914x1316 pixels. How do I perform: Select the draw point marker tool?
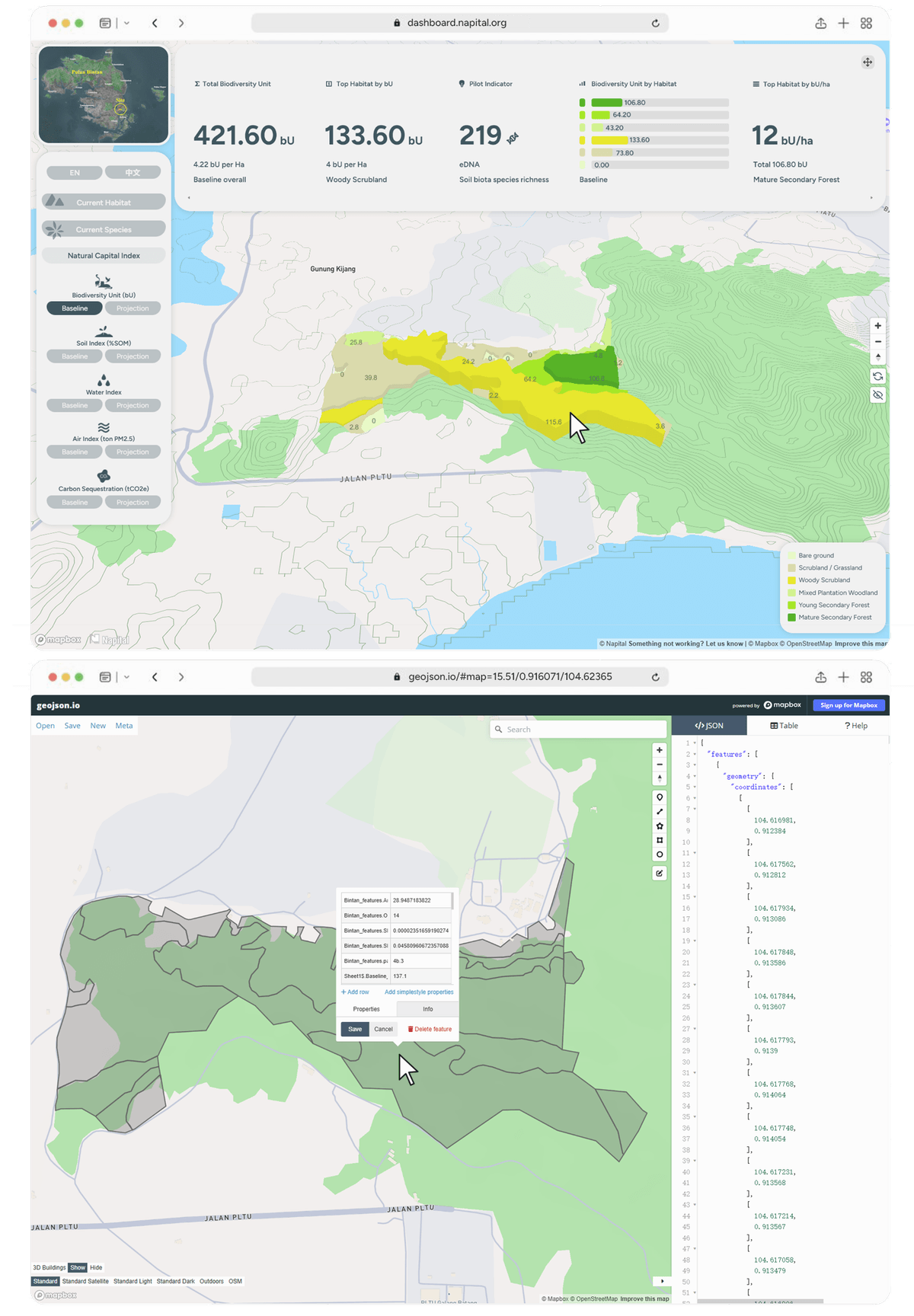coord(660,797)
